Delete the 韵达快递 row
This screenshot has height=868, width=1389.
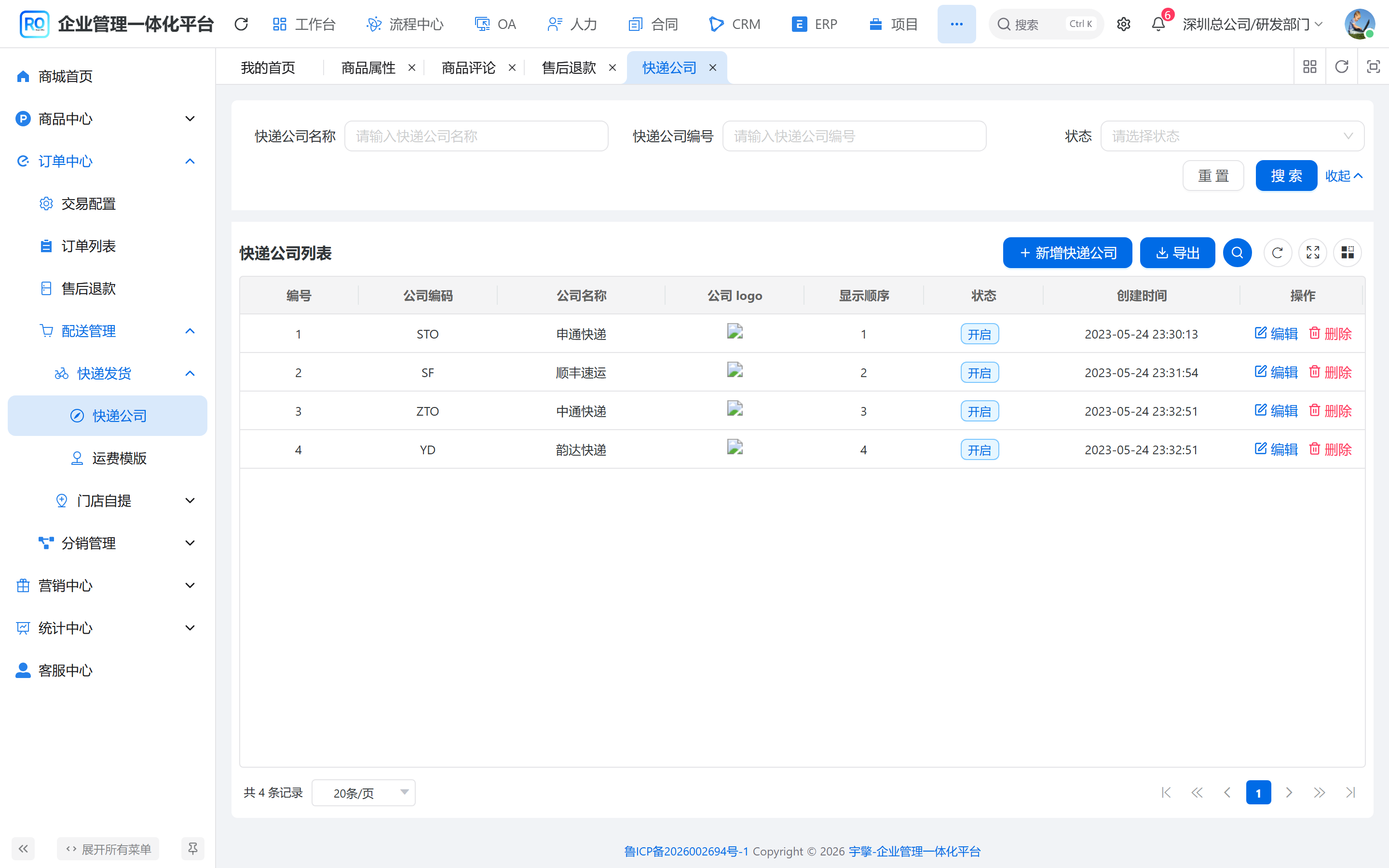pyautogui.click(x=1331, y=449)
